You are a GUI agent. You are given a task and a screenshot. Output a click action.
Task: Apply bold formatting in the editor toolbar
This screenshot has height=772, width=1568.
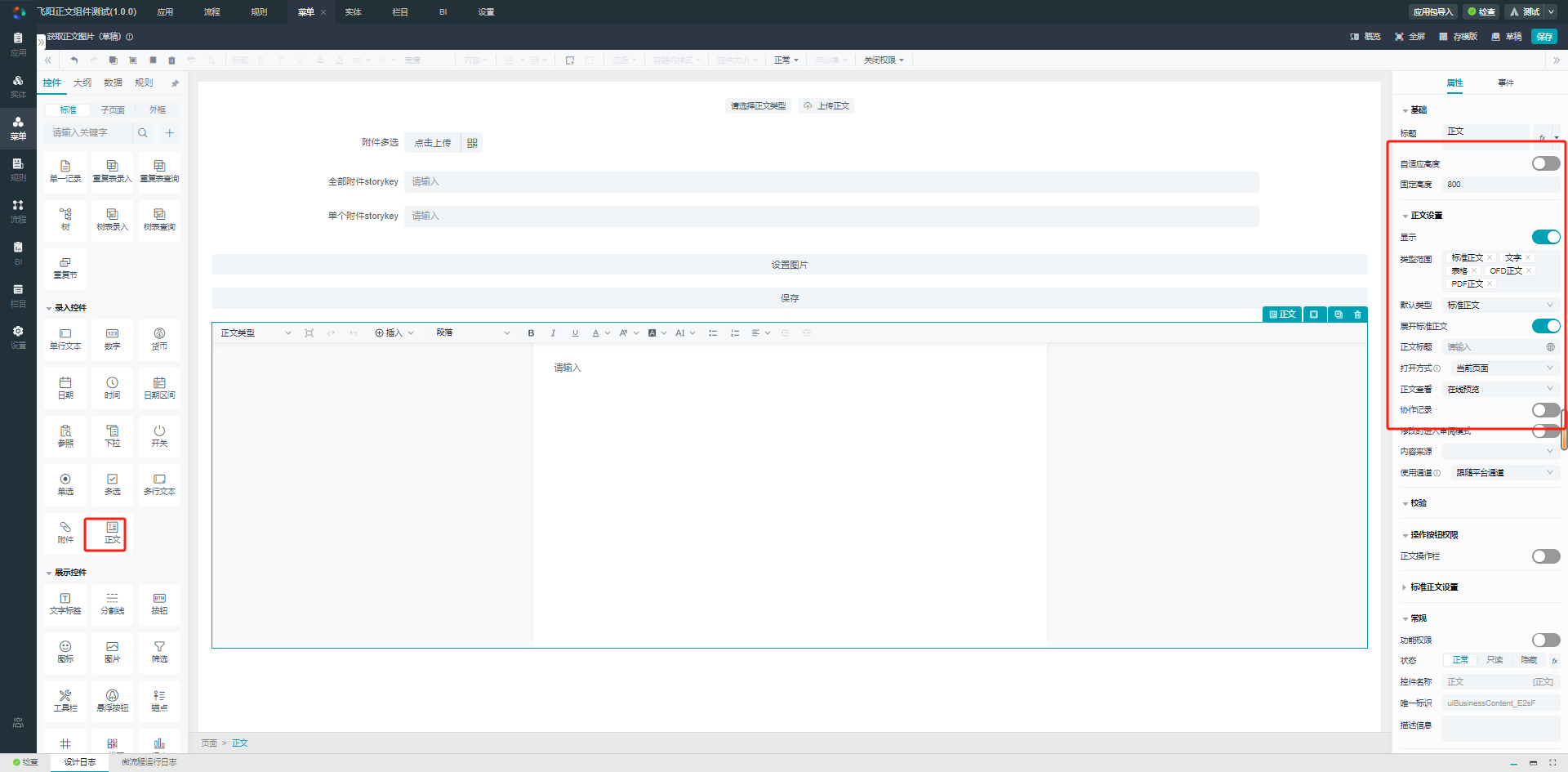[x=531, y=333]
